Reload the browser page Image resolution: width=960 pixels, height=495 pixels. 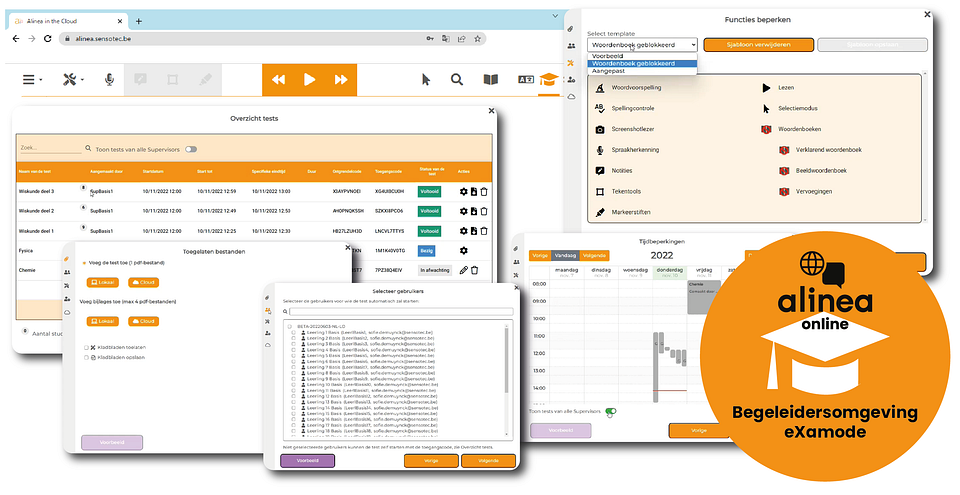tap(48, 39)
